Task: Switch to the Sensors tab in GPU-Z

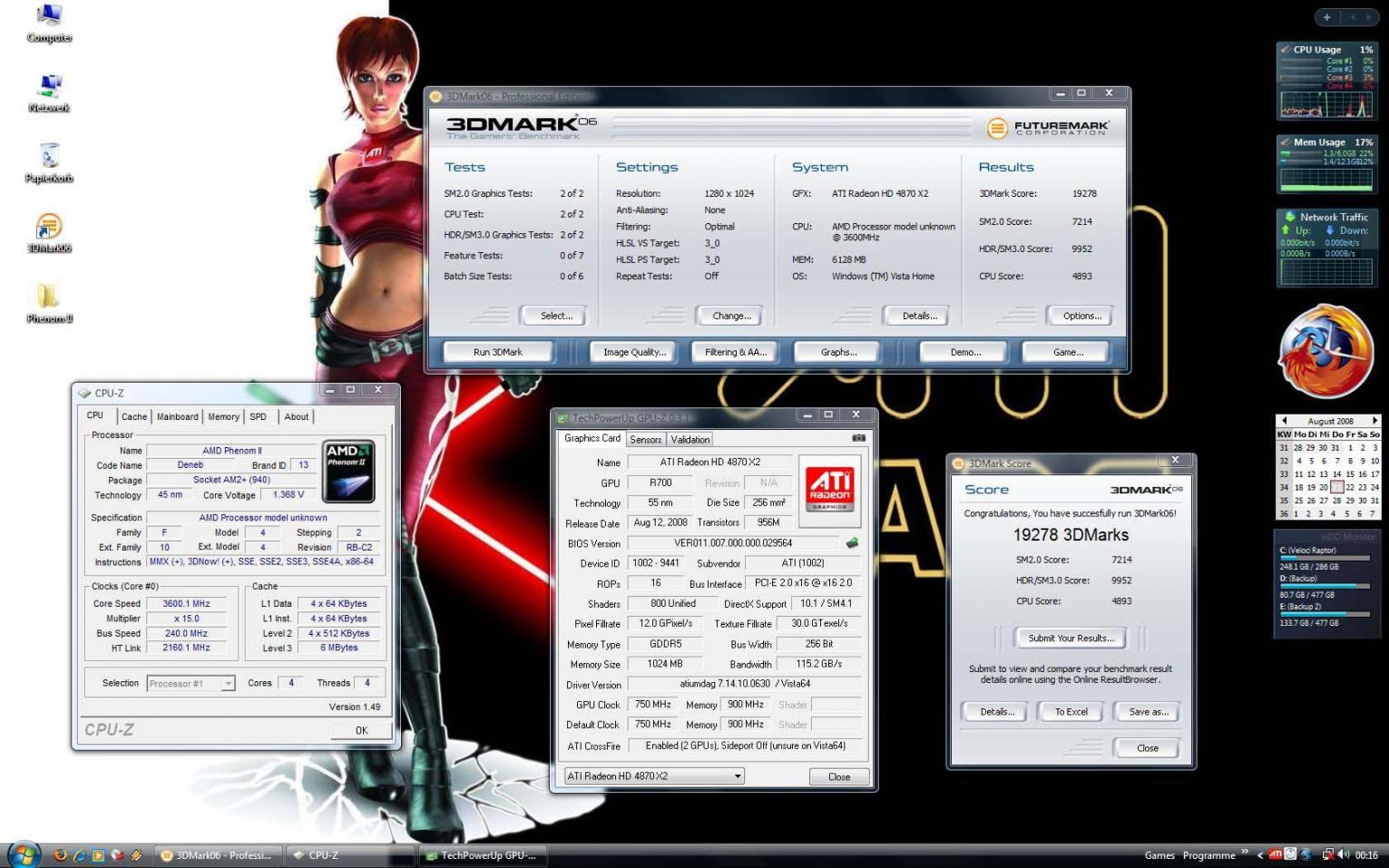Action: pos(646,440)
